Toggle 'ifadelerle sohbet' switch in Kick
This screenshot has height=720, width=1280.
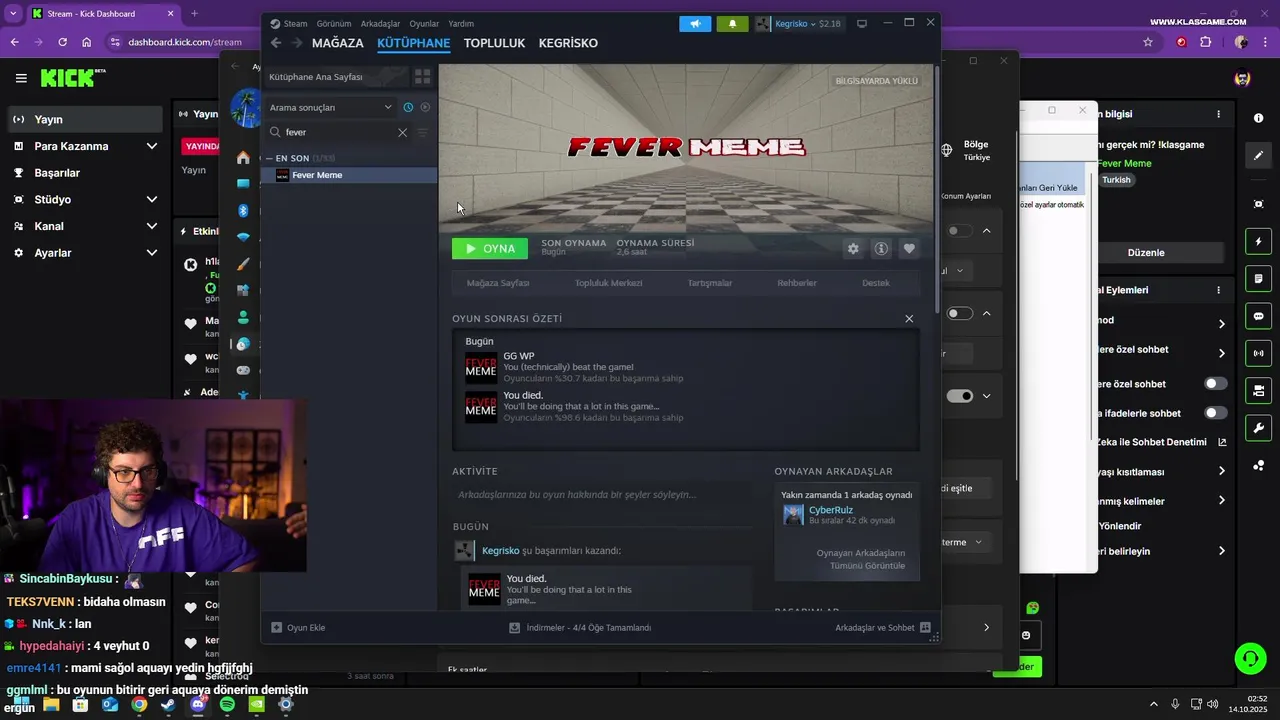pos(1216,413)
